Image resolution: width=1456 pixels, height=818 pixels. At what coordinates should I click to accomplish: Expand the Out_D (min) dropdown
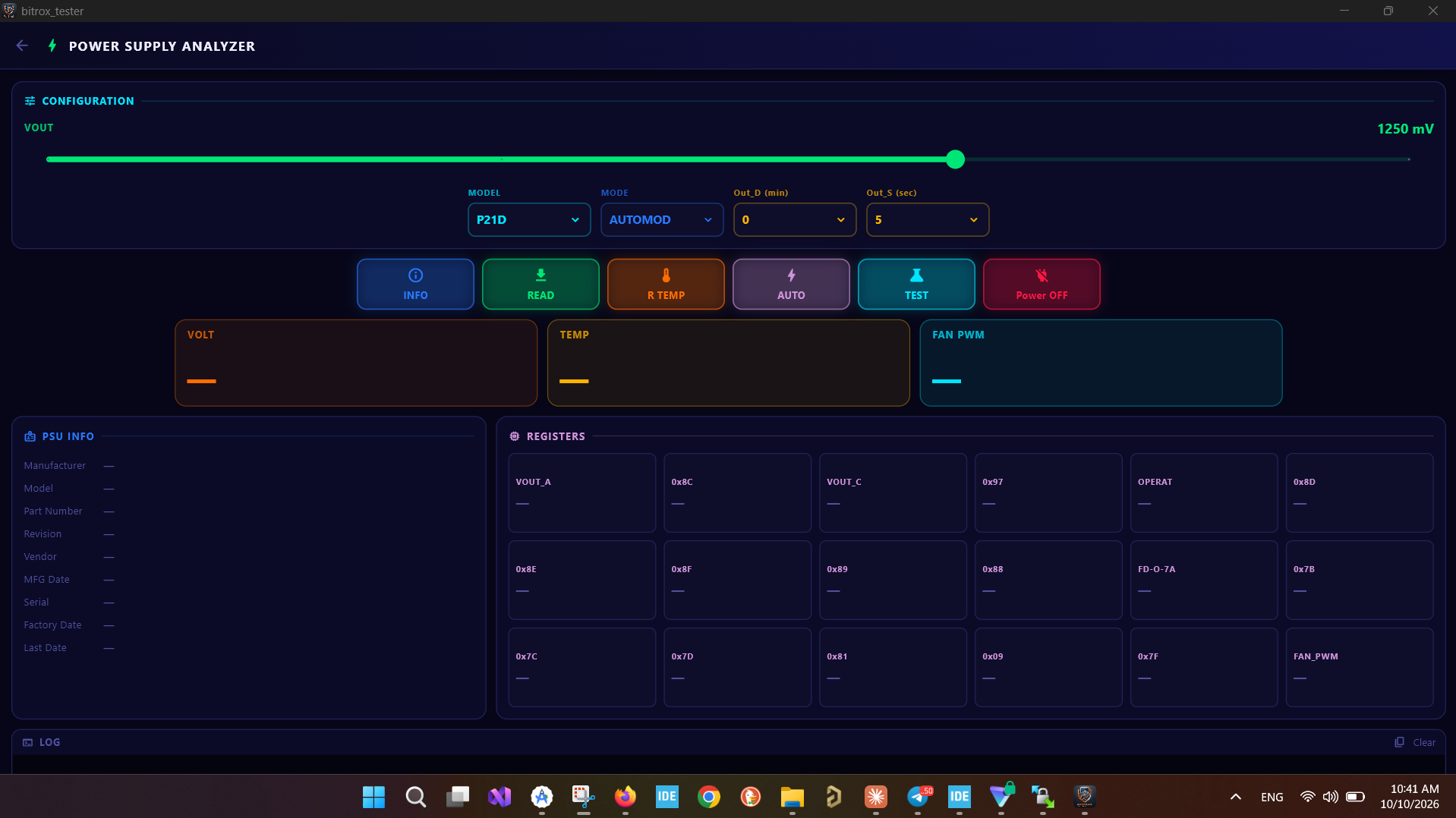(795, 219)
